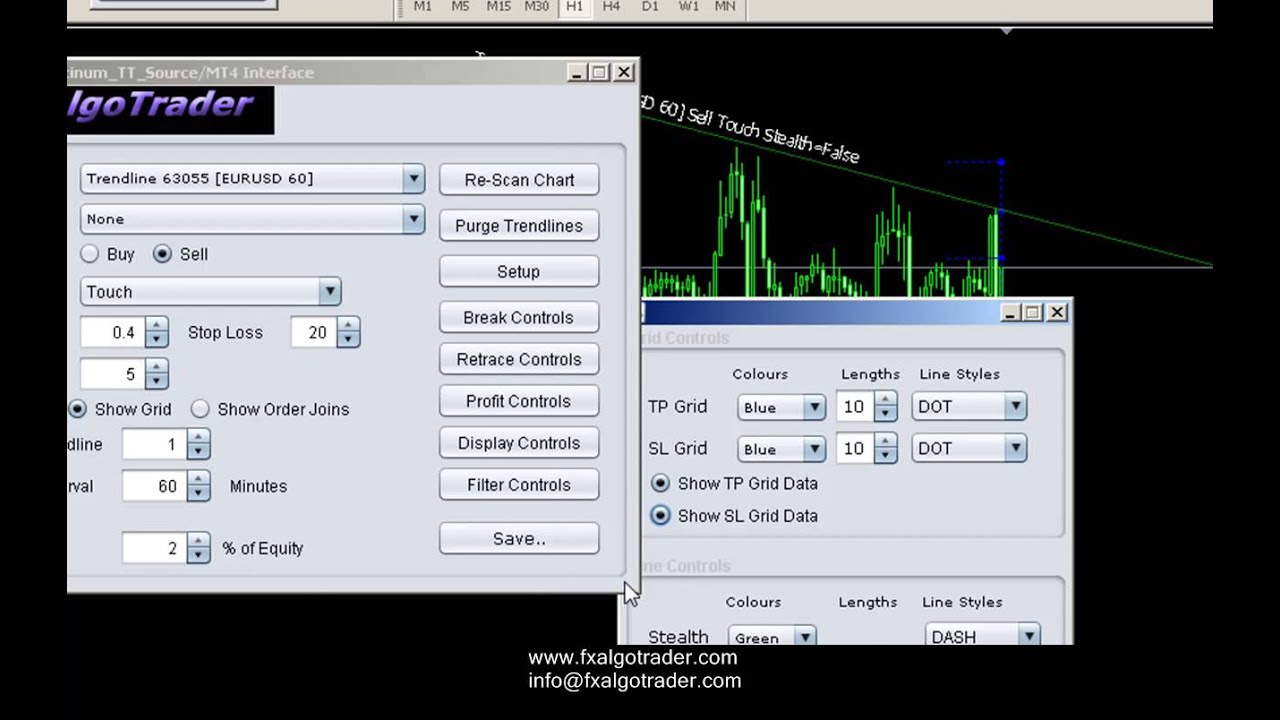This screenshot has height=720, width=1280.
Task: Select the M30 timeframe button
Action: click(x=537, y=6)
